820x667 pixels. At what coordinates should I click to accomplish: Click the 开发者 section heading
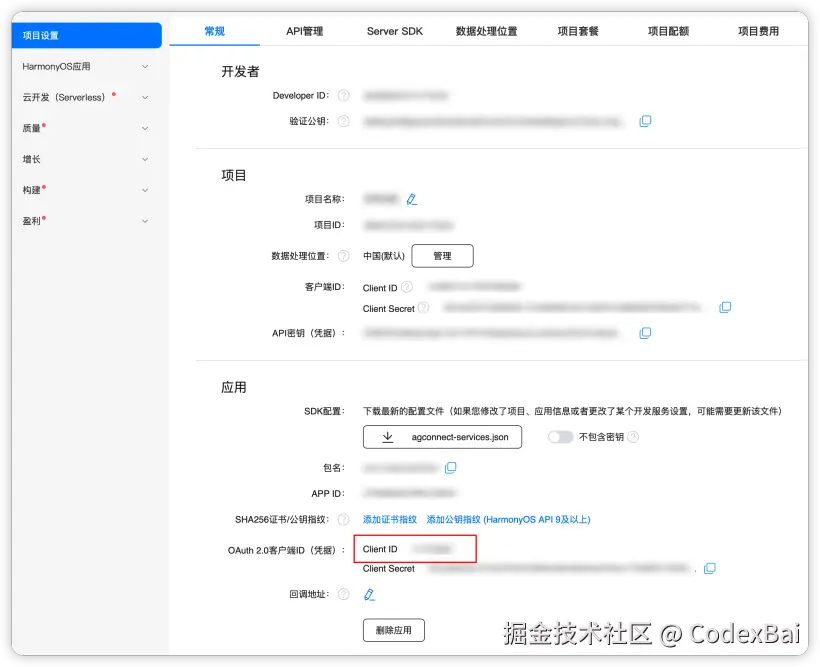(x=240, y=72)
